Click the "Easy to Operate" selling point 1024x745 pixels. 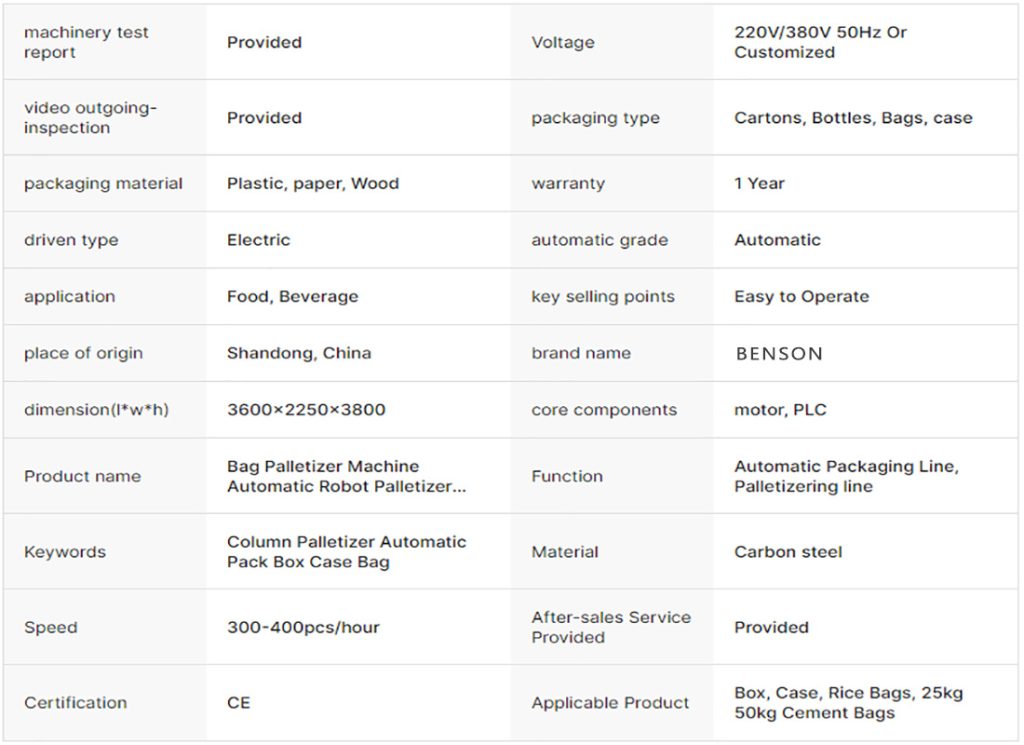tap(801, 296)
